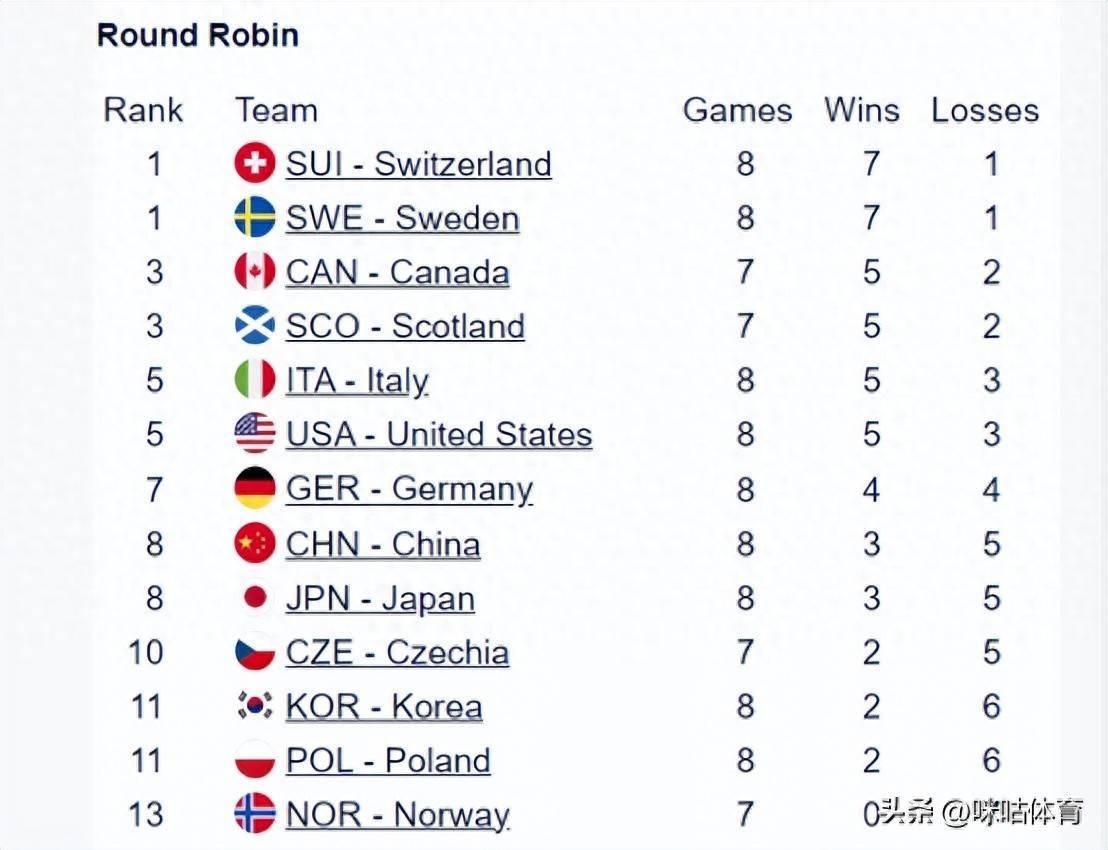The image size is (1108, 850).
Task: Follow the CAN - Canada link
Action: pos(397,272)
